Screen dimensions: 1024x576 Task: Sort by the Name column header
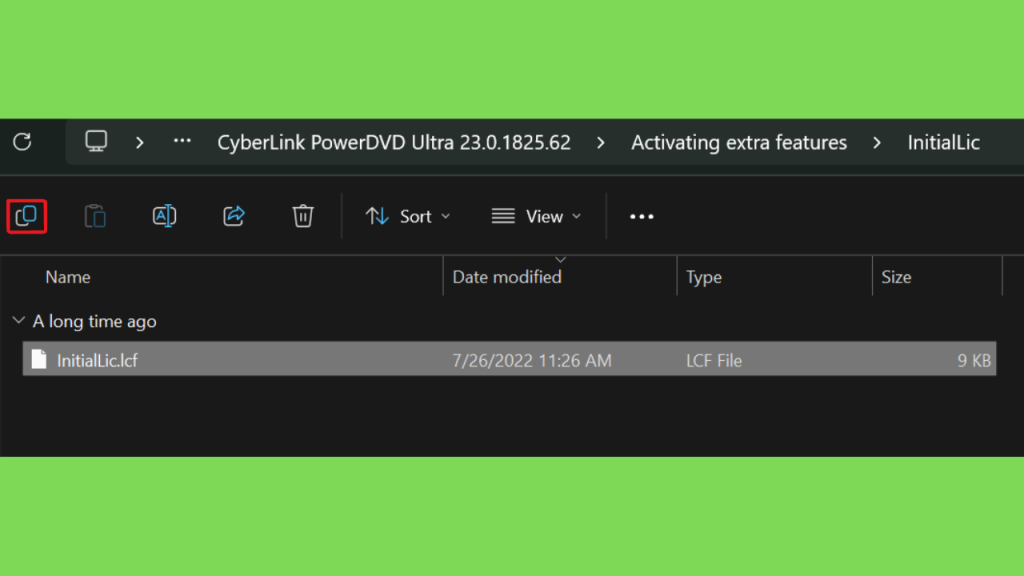68,277
